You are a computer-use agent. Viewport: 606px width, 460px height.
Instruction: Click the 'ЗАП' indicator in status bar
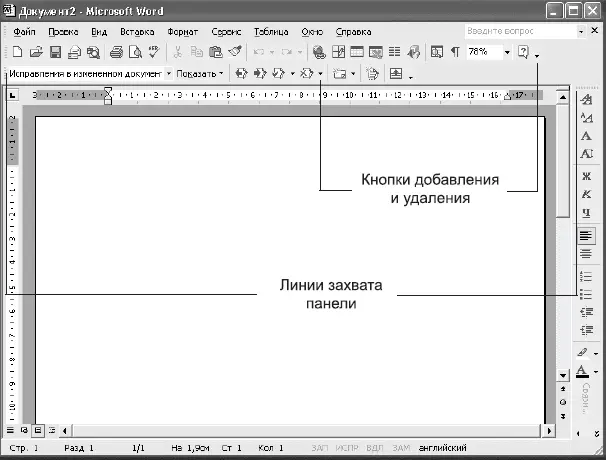(x=320, y=449)
